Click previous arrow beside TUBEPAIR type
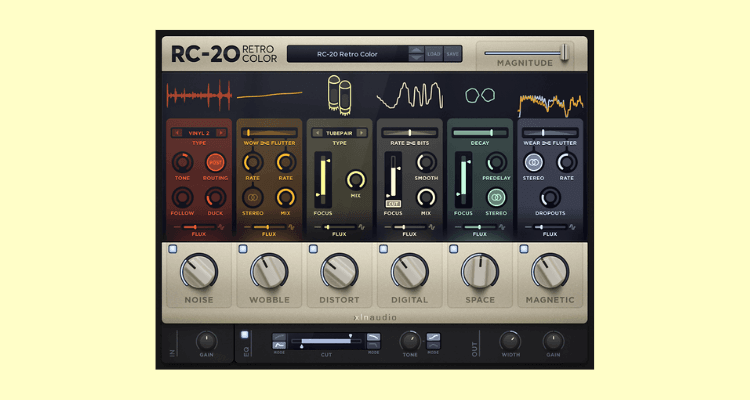This screenshot has width=750, height=400. tap(319, 132)
